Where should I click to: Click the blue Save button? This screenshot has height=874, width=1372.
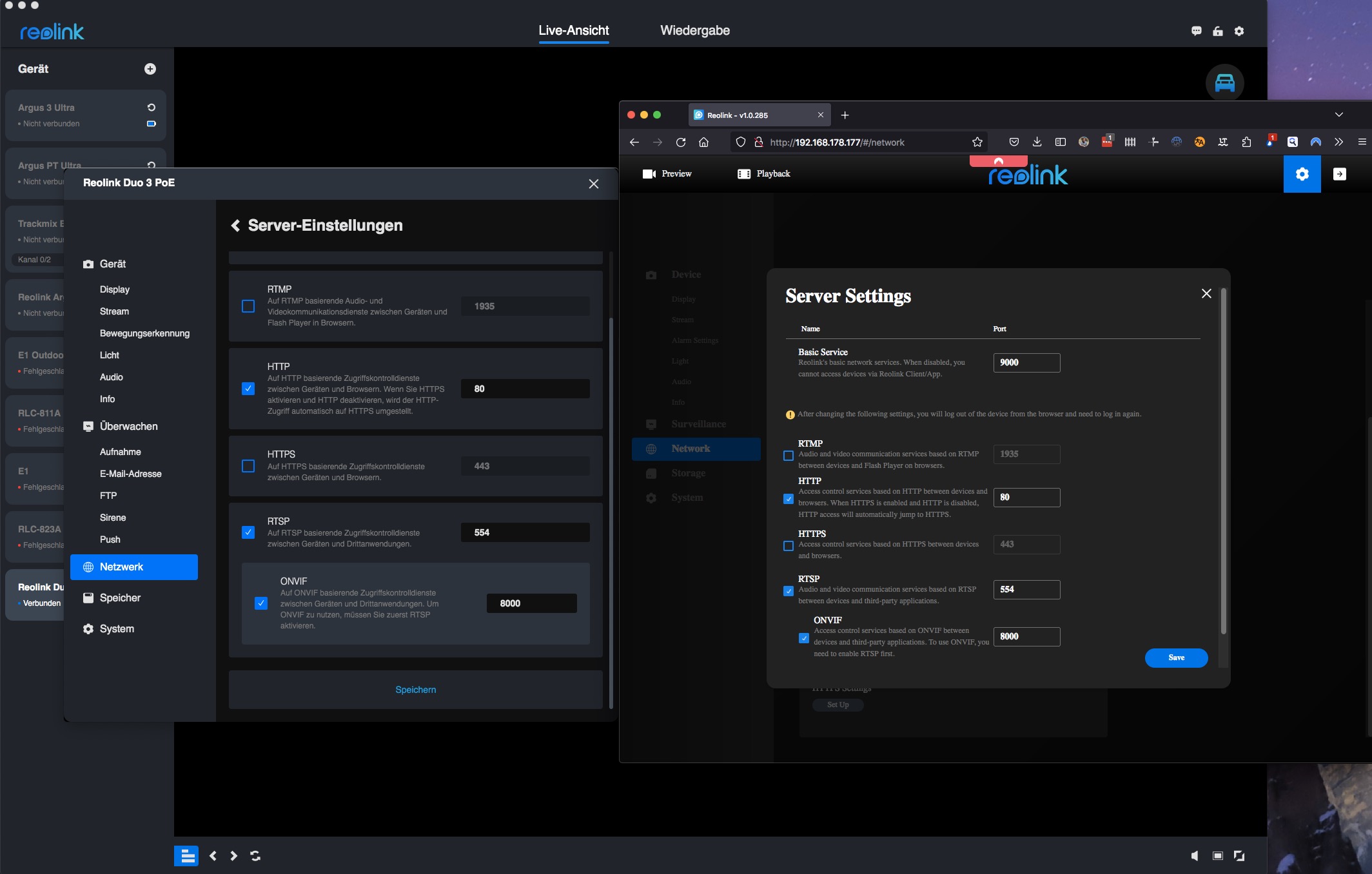(1176, 657)
